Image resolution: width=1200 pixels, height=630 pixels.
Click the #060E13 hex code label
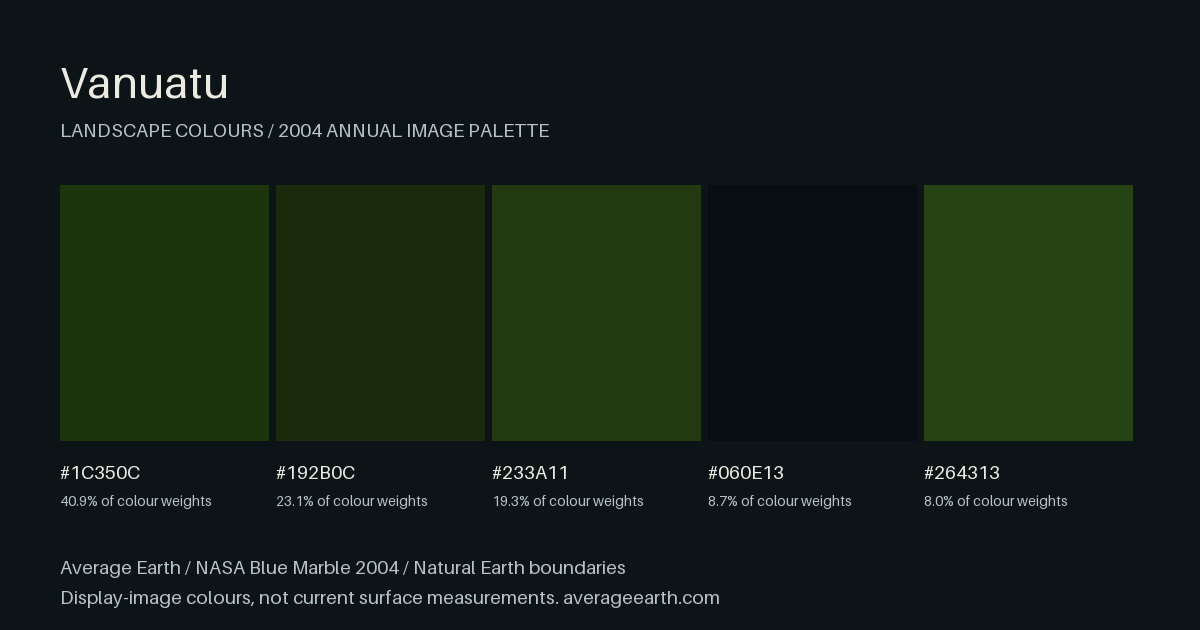(746, 473)
